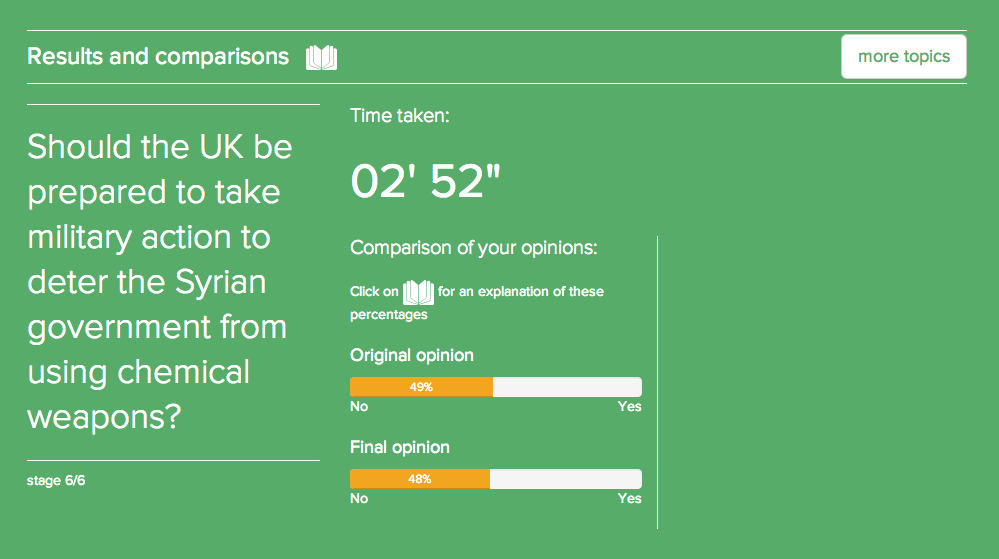The height and width of the screenshot is (559, 999).
Task: Click the unfilled part of Original opinion bar
Action: (x=567, y=387)
